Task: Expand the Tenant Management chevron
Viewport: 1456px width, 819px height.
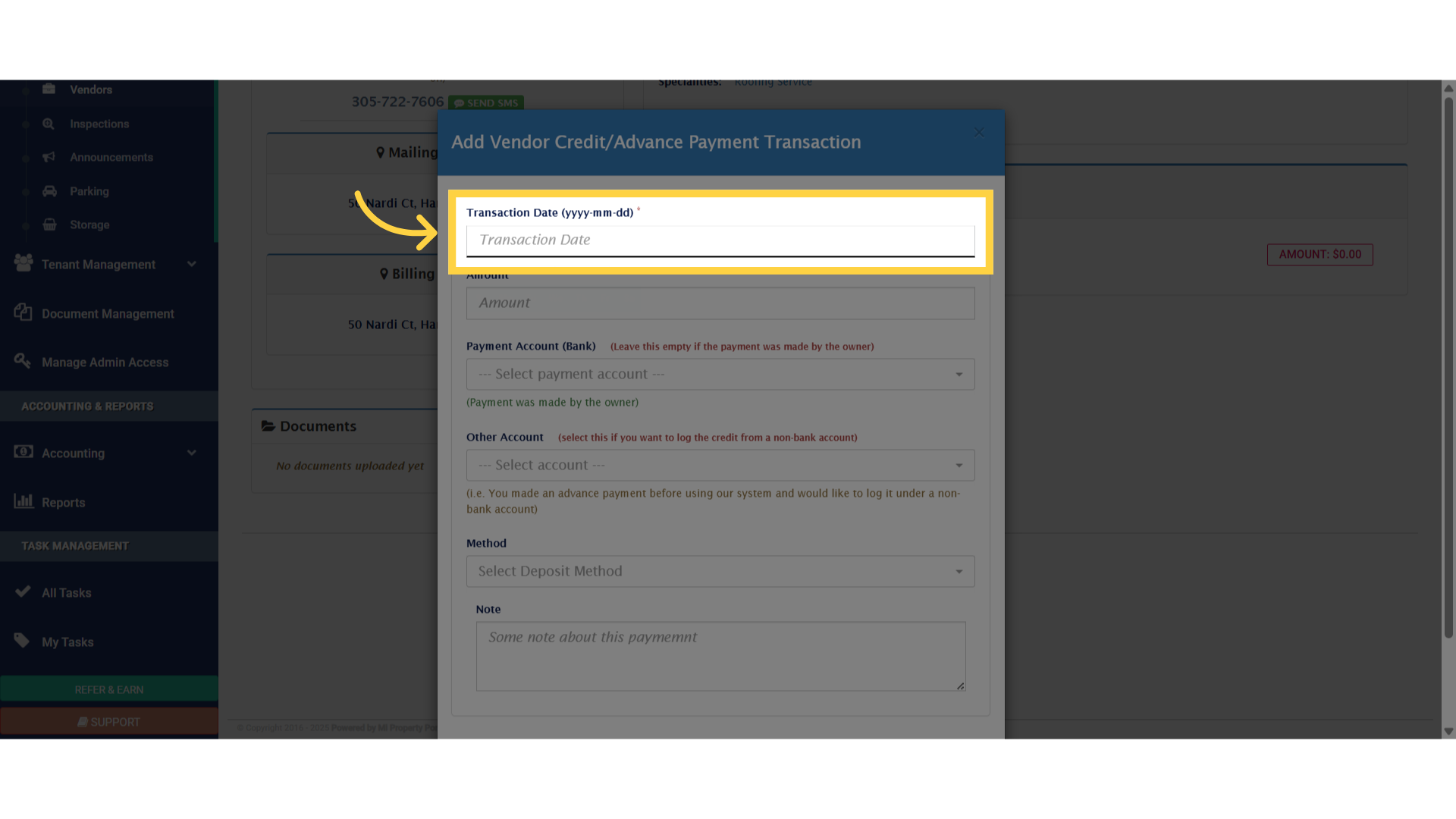Action: (x=192, y=264)
